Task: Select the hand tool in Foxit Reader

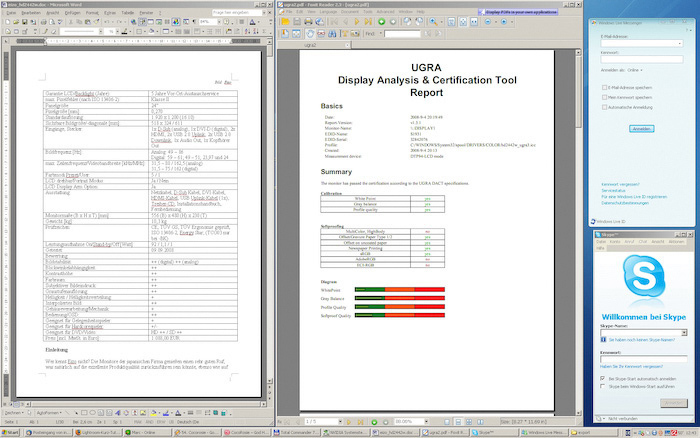Action: [x=310, y=33]
